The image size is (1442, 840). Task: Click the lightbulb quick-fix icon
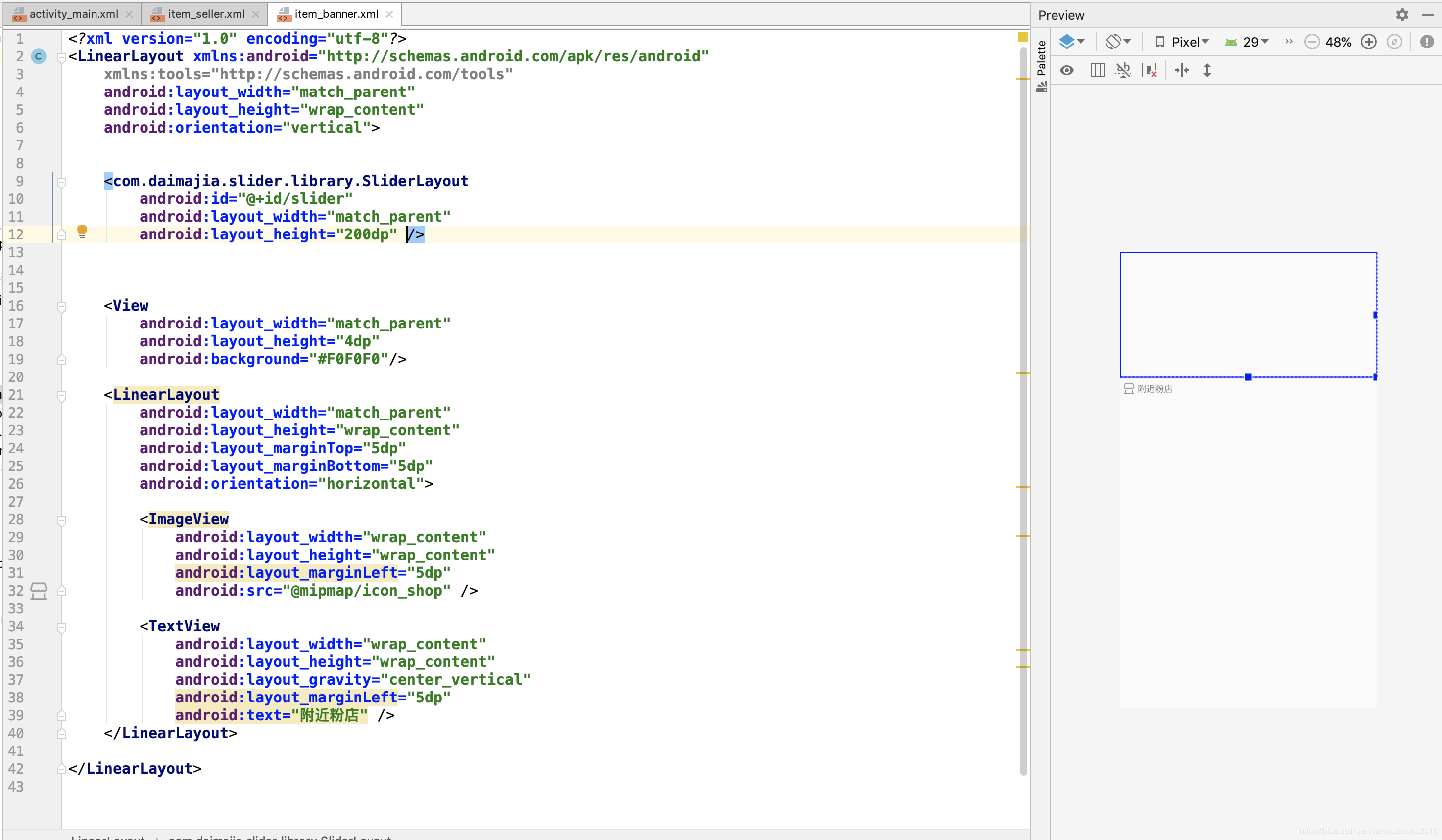click(82, 231)
